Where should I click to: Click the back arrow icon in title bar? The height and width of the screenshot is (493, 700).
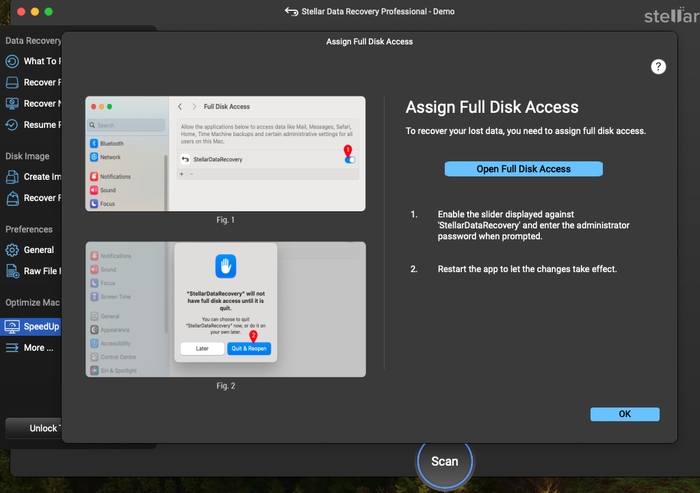291,12
